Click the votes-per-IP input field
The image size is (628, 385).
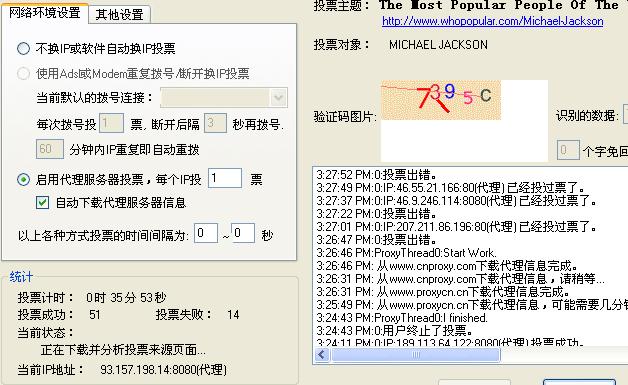pyautogui.click(x=225, y=178)
